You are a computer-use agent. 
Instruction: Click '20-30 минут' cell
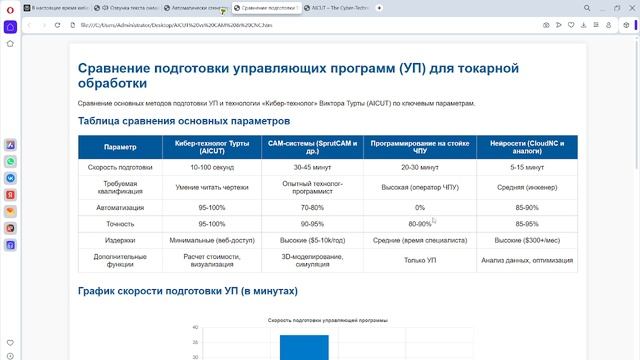point(420,167)
